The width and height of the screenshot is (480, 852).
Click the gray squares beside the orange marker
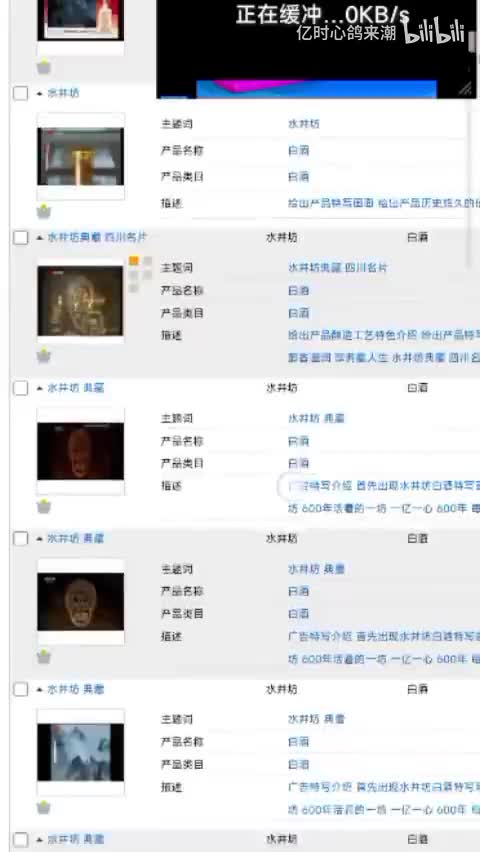[x=140, y=274]
